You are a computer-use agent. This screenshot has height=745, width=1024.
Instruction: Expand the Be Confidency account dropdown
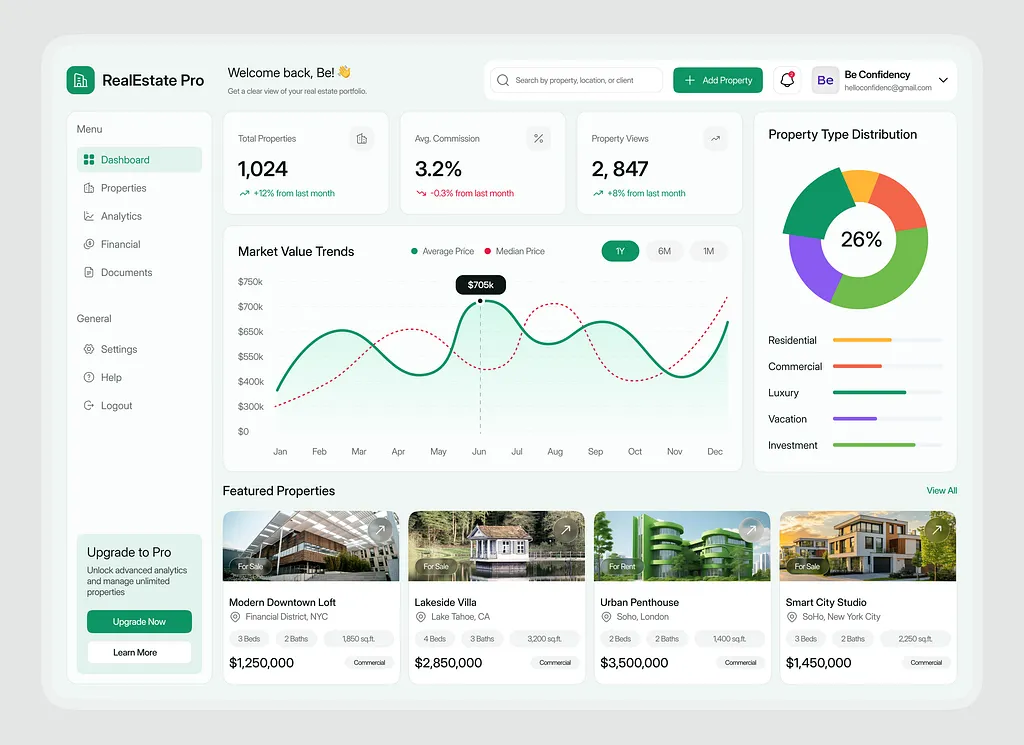tap(943, 80)
